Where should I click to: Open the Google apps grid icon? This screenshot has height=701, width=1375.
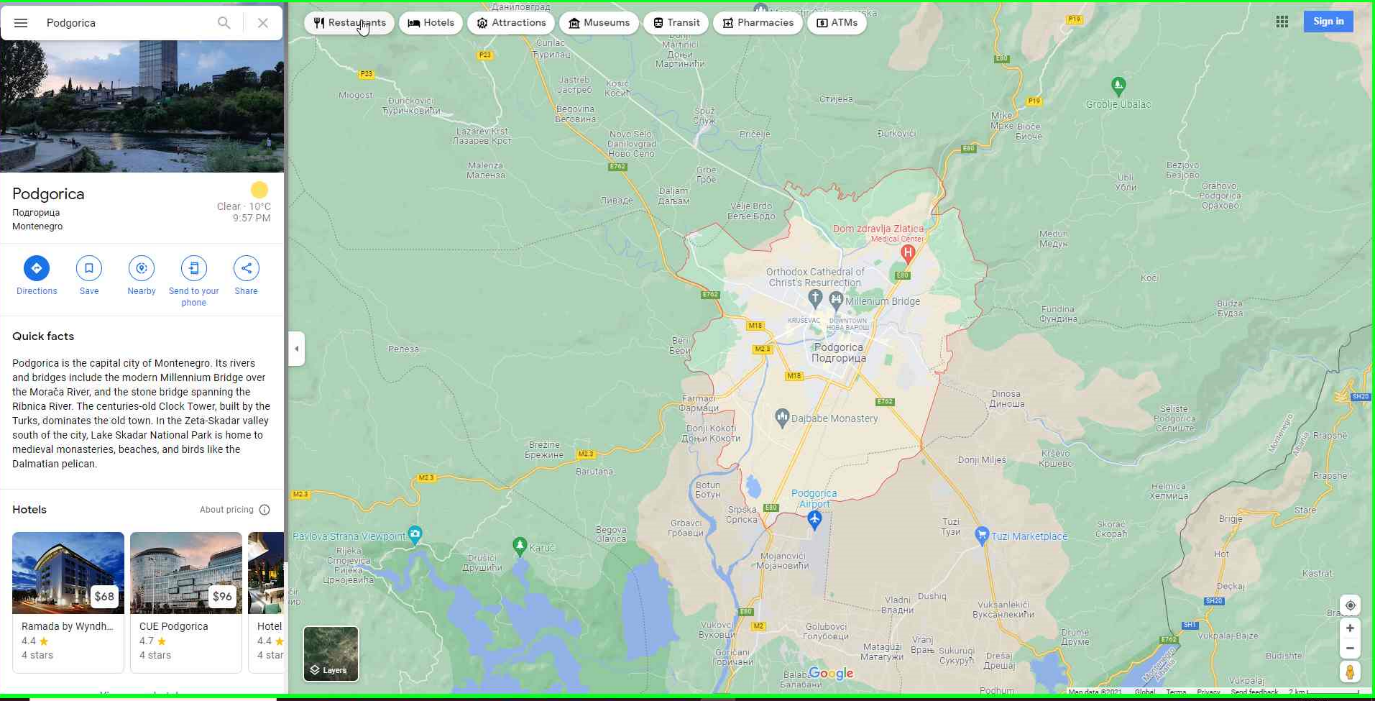(x=1282, y=22)
